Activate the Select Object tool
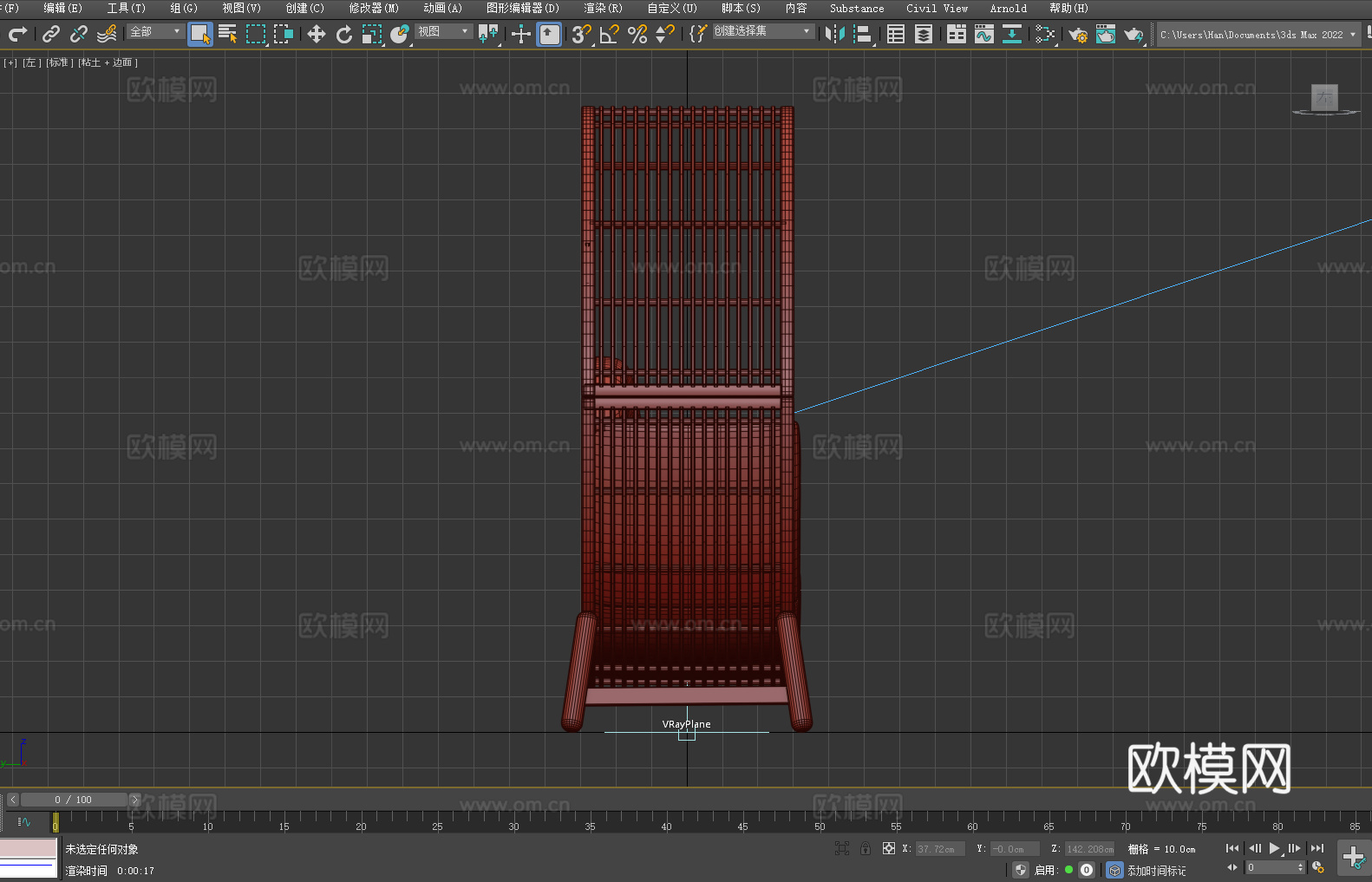Image resolution: width=1372 pixels, height=882 pixels. click(x=200, y=34)
